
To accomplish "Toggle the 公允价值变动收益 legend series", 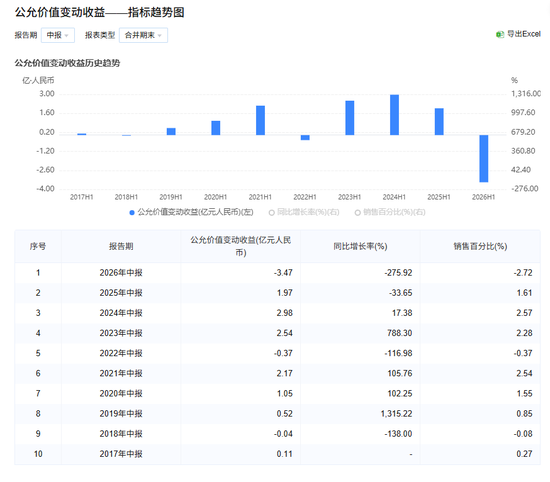I will coord(192,212).
